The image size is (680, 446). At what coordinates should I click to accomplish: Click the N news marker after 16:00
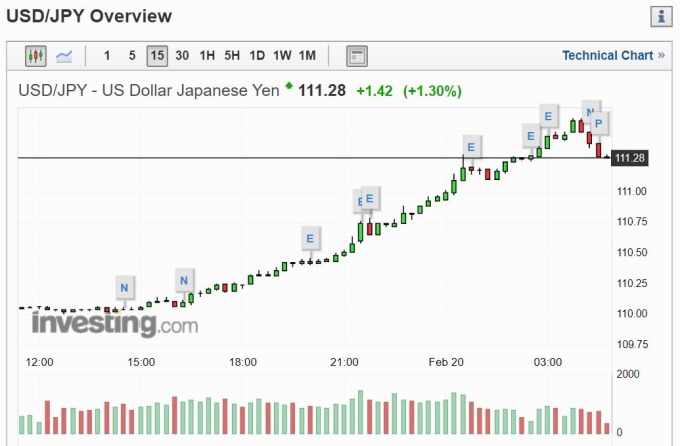pos(184,281)
